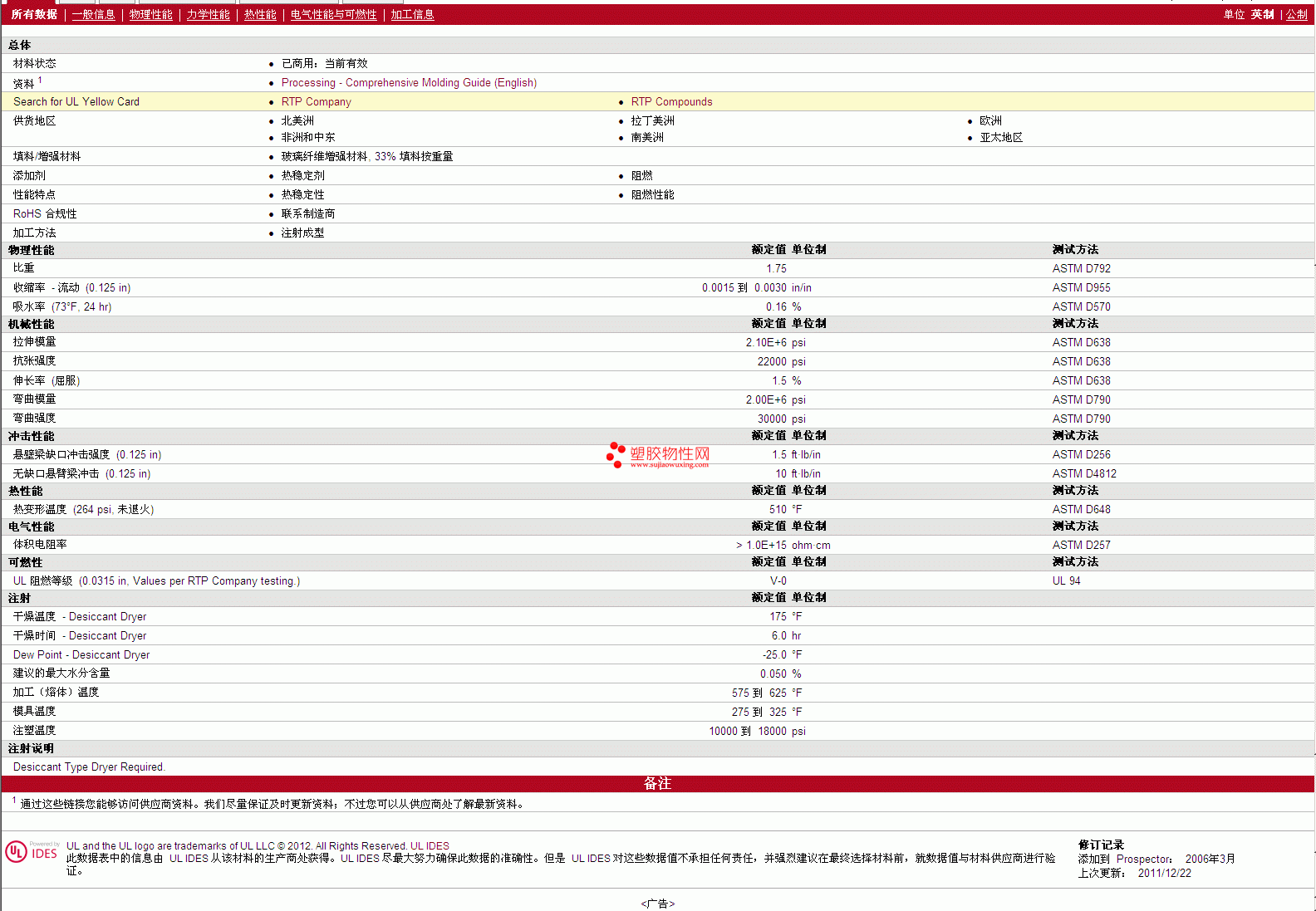The width and height of the screenshot is (1316, 911).
Task: Click the 模具温度 row label
Action: pos(34,712)
